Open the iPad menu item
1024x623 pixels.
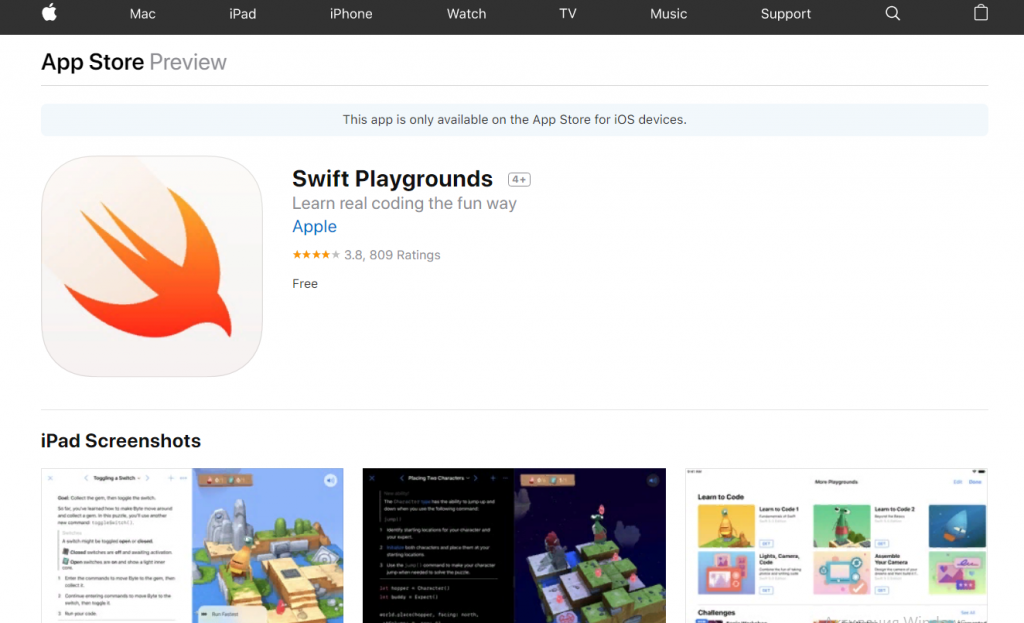click(242, 14)
